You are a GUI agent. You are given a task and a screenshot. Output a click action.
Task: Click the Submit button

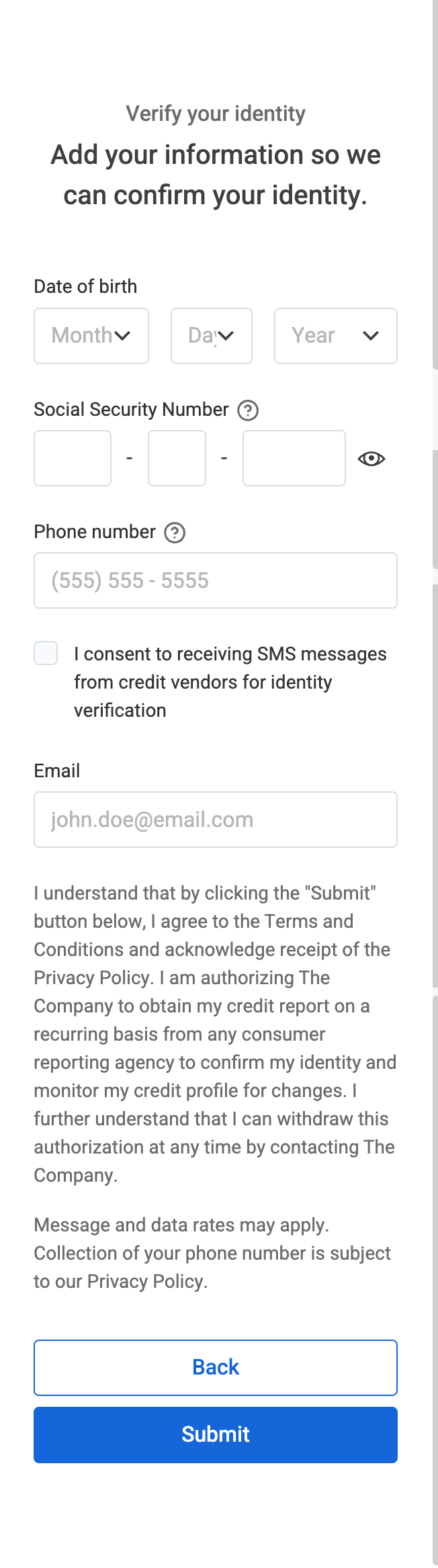(x=216, y=1435)
